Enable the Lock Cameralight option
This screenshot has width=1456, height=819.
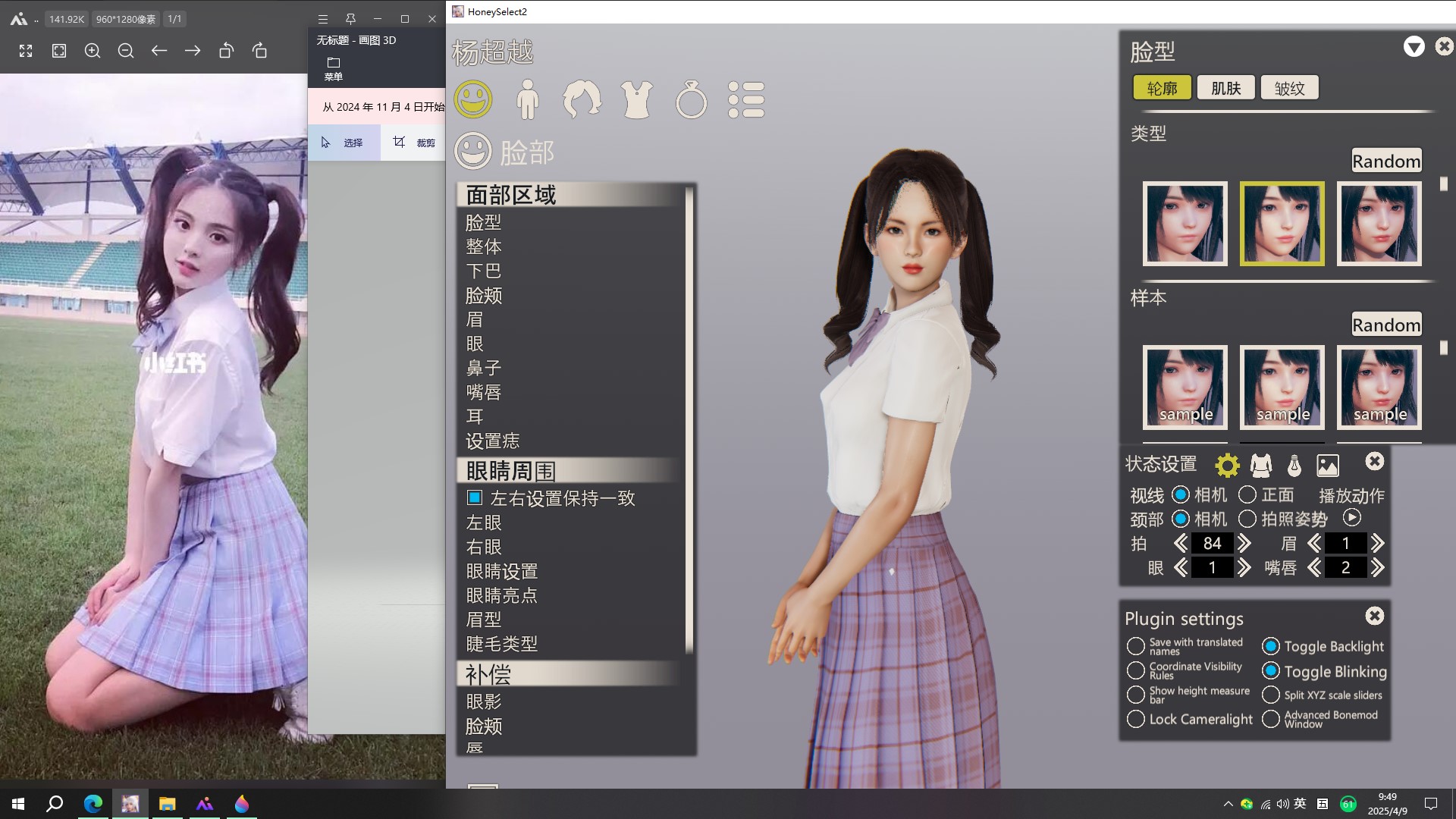click(x=1135, y=719)
